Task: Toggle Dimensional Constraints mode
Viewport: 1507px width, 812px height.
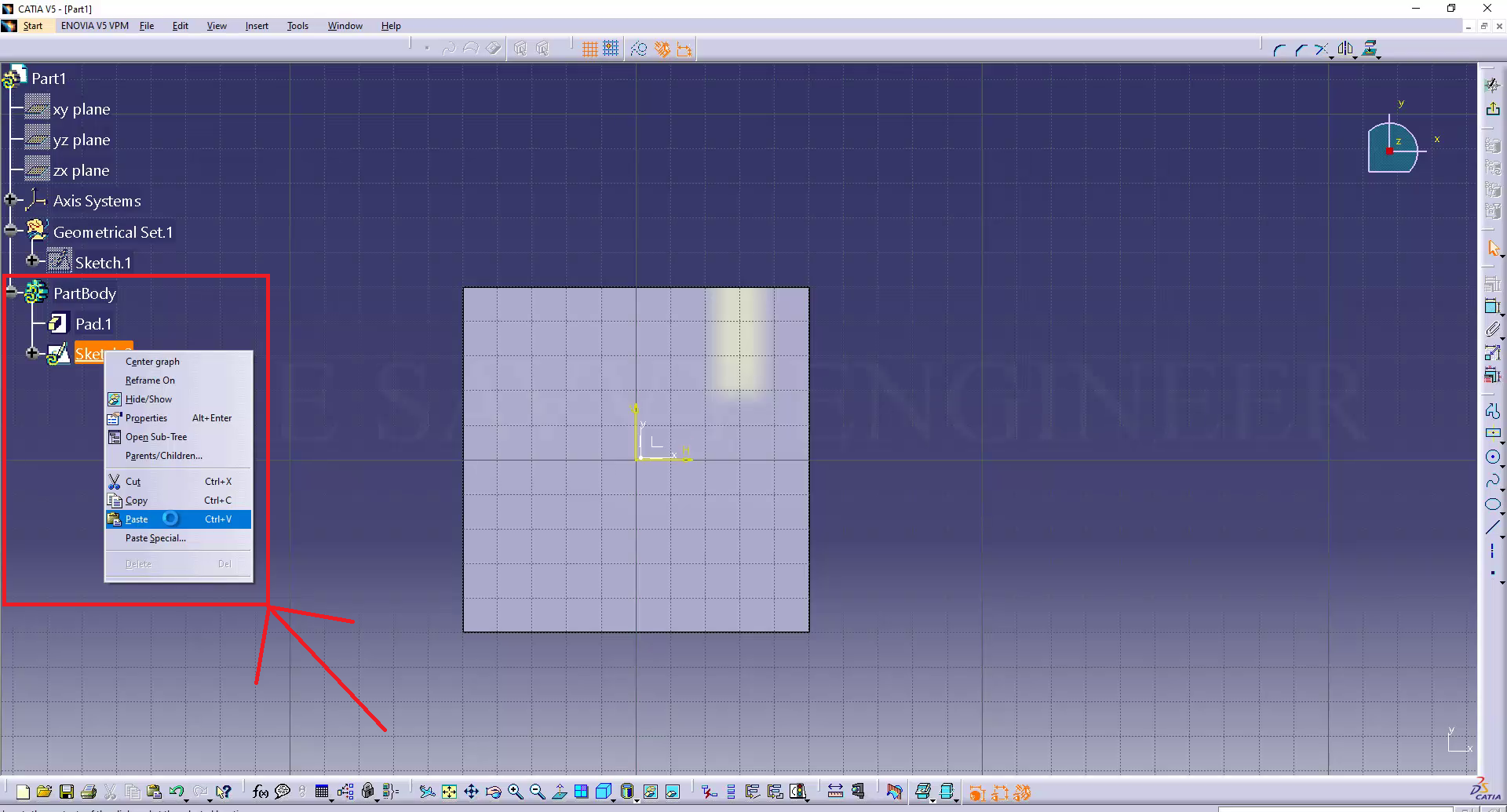Action: coord(684,49)
